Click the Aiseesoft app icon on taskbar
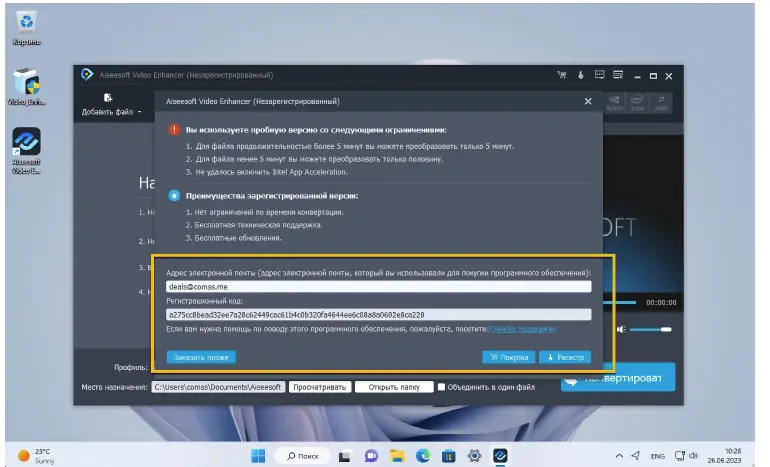770x467 pixels. tap(500, 456)
